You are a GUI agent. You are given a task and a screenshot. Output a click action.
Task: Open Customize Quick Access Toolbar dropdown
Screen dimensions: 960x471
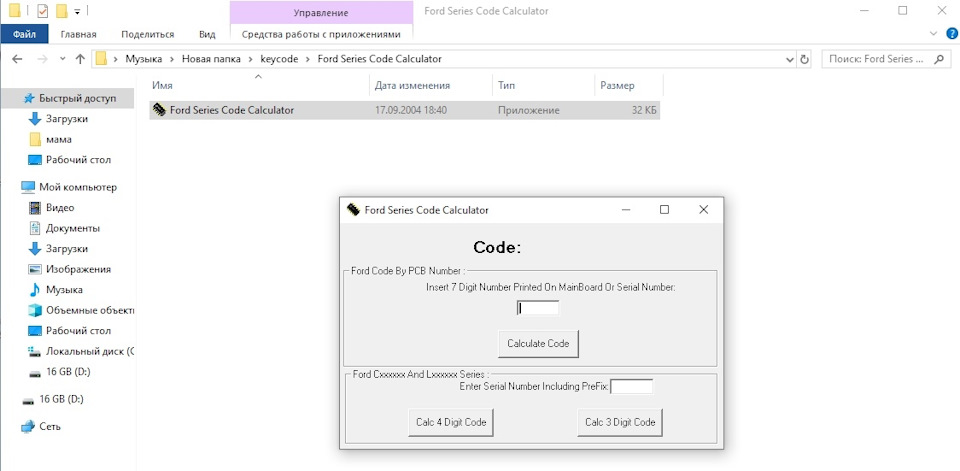(77, 12)
